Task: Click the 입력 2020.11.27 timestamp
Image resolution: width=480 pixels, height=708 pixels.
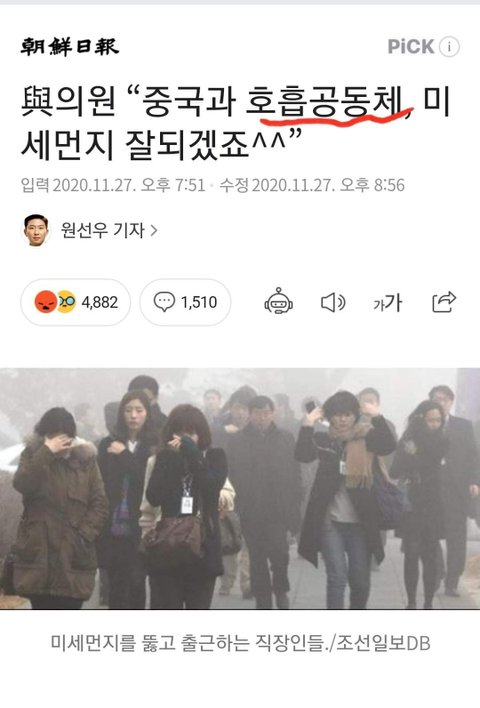Action: (x=113, y=185)
